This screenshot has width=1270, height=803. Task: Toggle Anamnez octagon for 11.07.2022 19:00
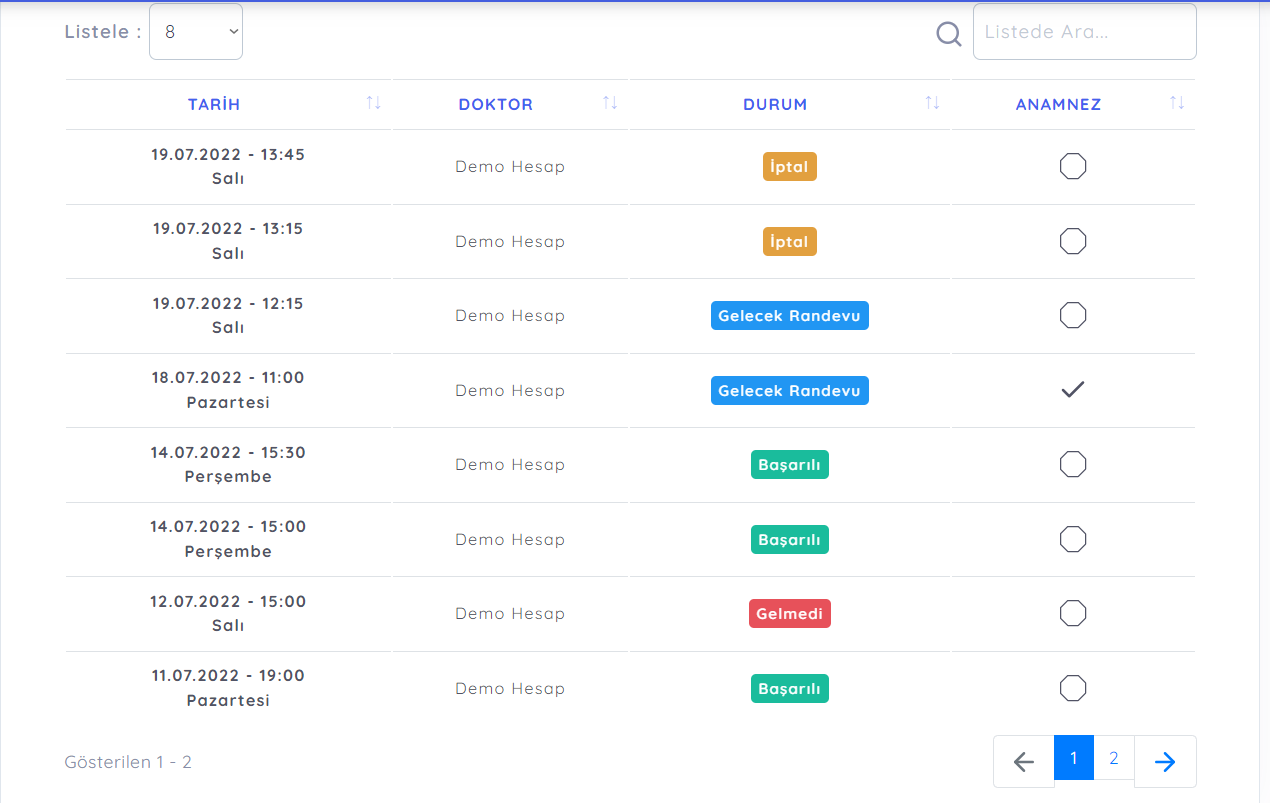tap(1073, 688)
